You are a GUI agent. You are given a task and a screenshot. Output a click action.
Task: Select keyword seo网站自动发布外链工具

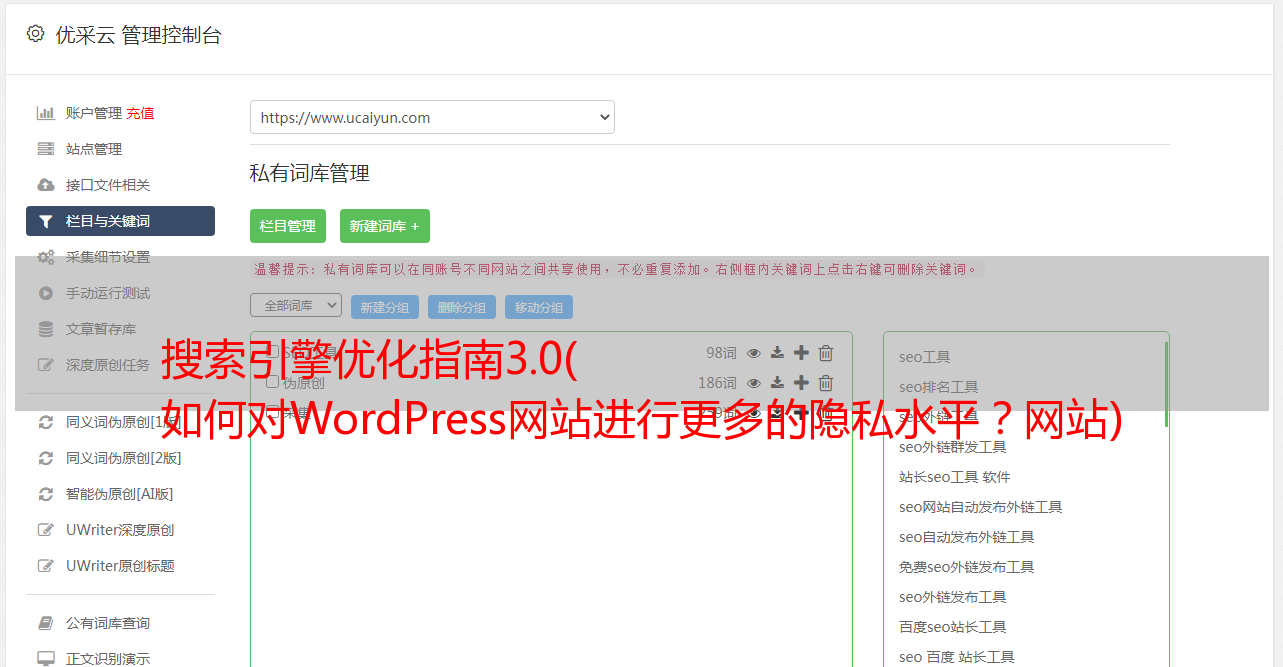(x=981, y=507)
